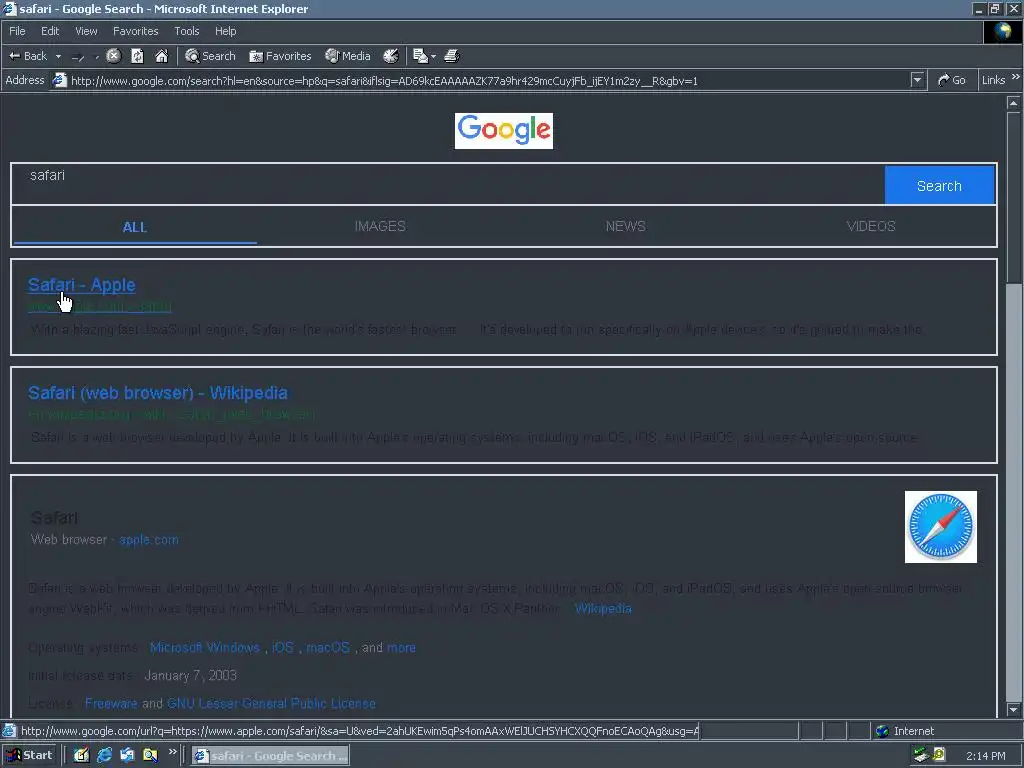Open the History toolbar icon

[x=391, y=56]
